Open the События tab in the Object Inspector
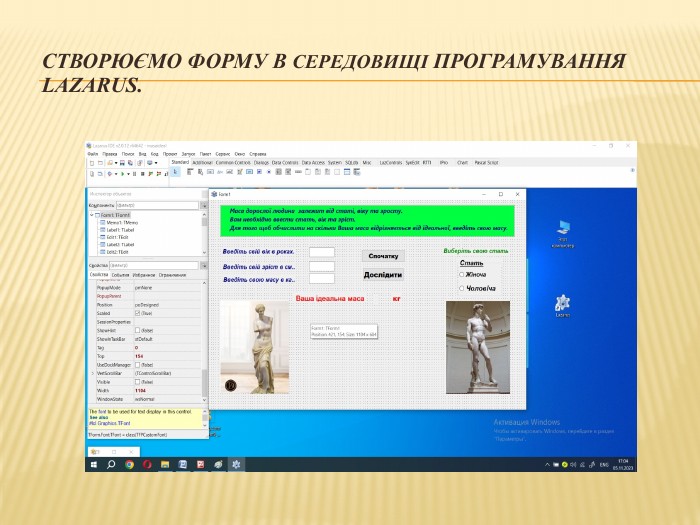700x525 pixels. pos(120,275)
